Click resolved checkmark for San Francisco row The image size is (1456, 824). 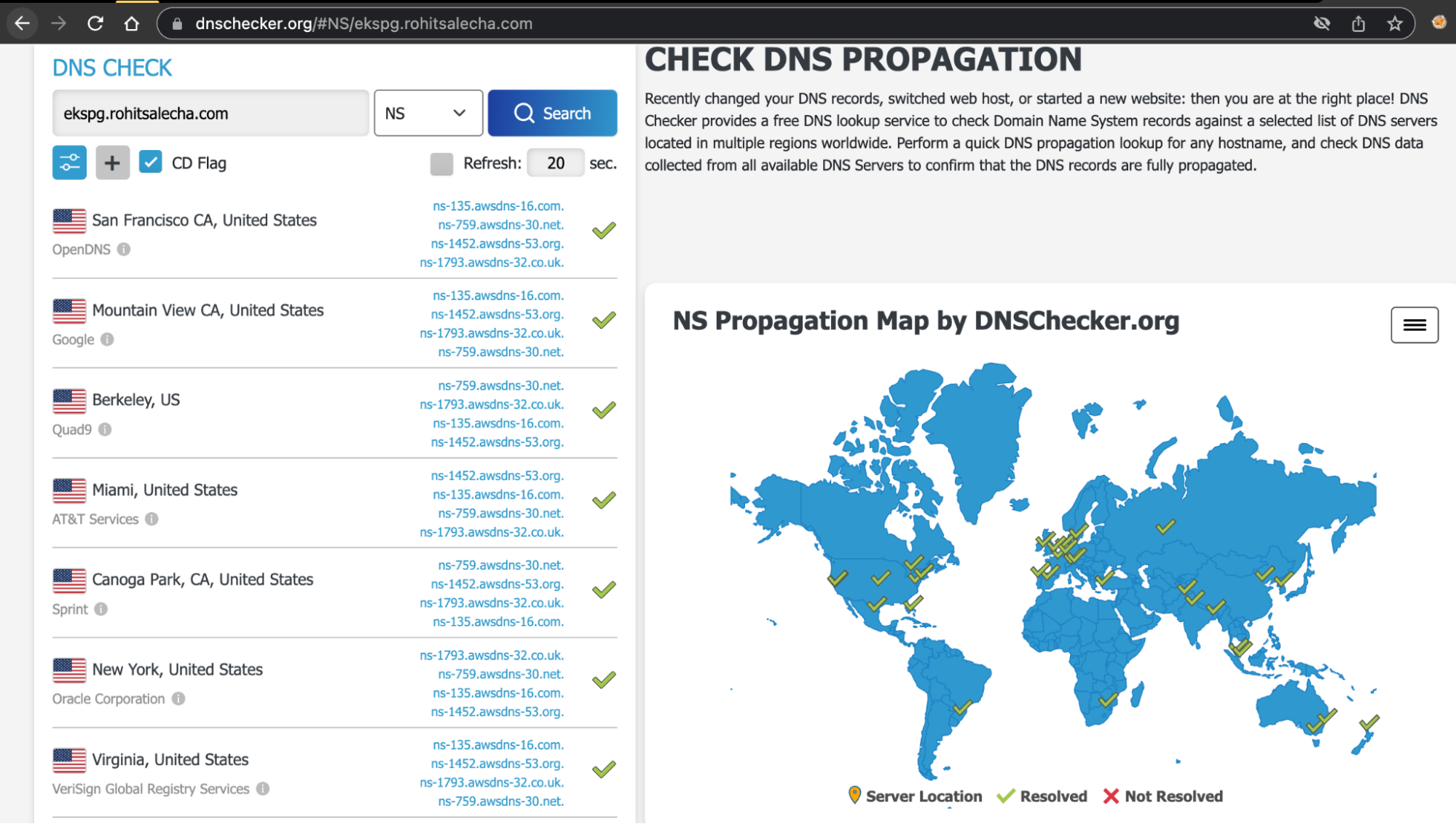coord(604,231)
